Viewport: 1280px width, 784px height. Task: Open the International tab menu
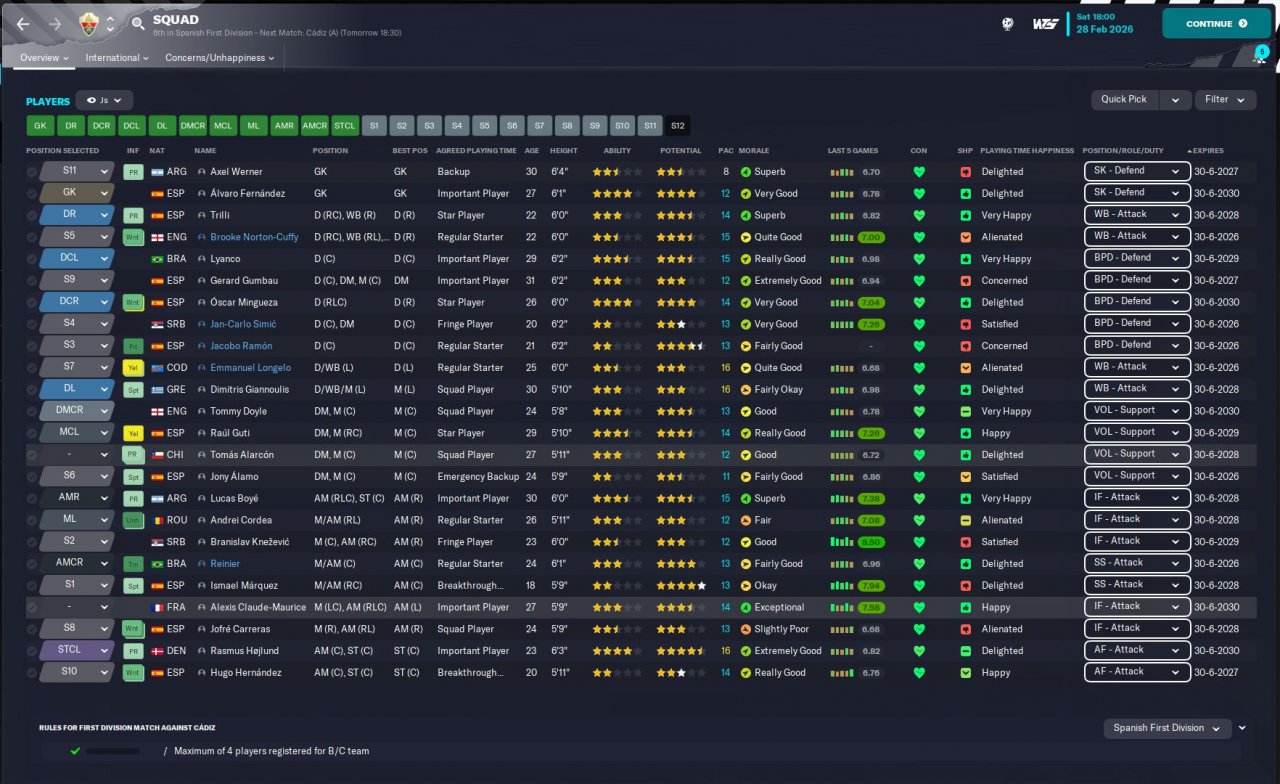pos(116,58)
